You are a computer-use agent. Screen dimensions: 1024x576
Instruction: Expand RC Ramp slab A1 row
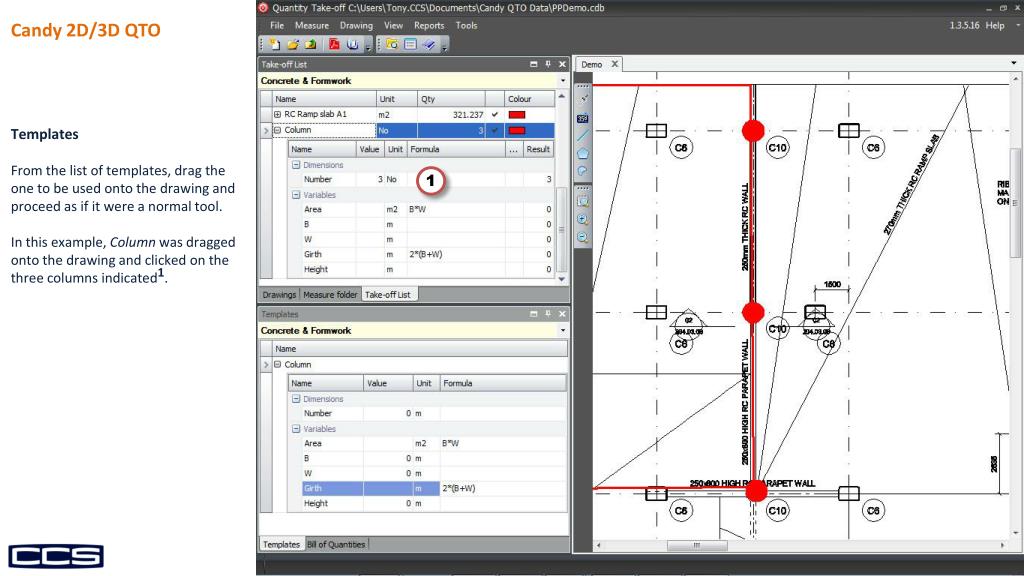click(278, 114)
